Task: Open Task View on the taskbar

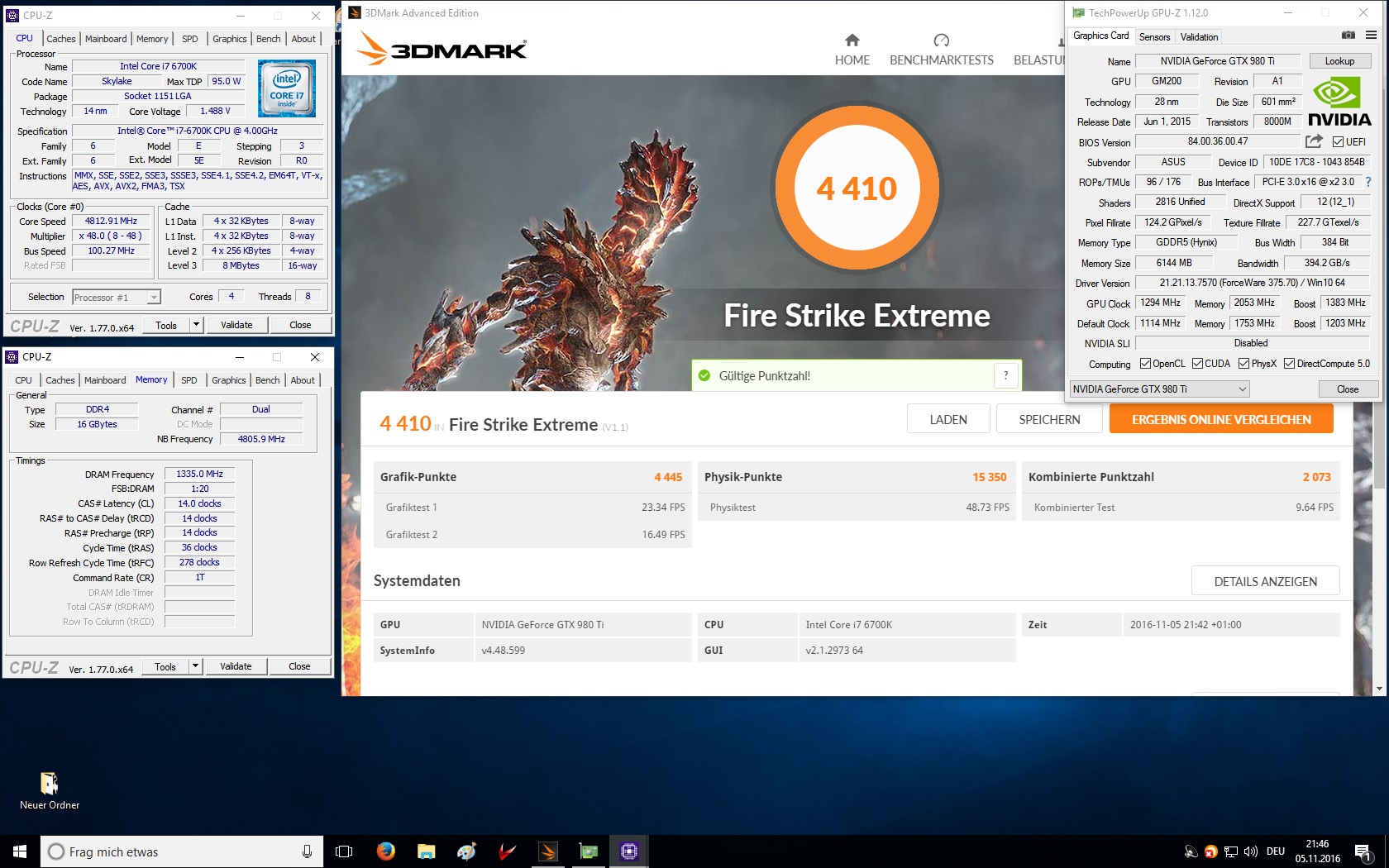Action: [x=344, y=851]
